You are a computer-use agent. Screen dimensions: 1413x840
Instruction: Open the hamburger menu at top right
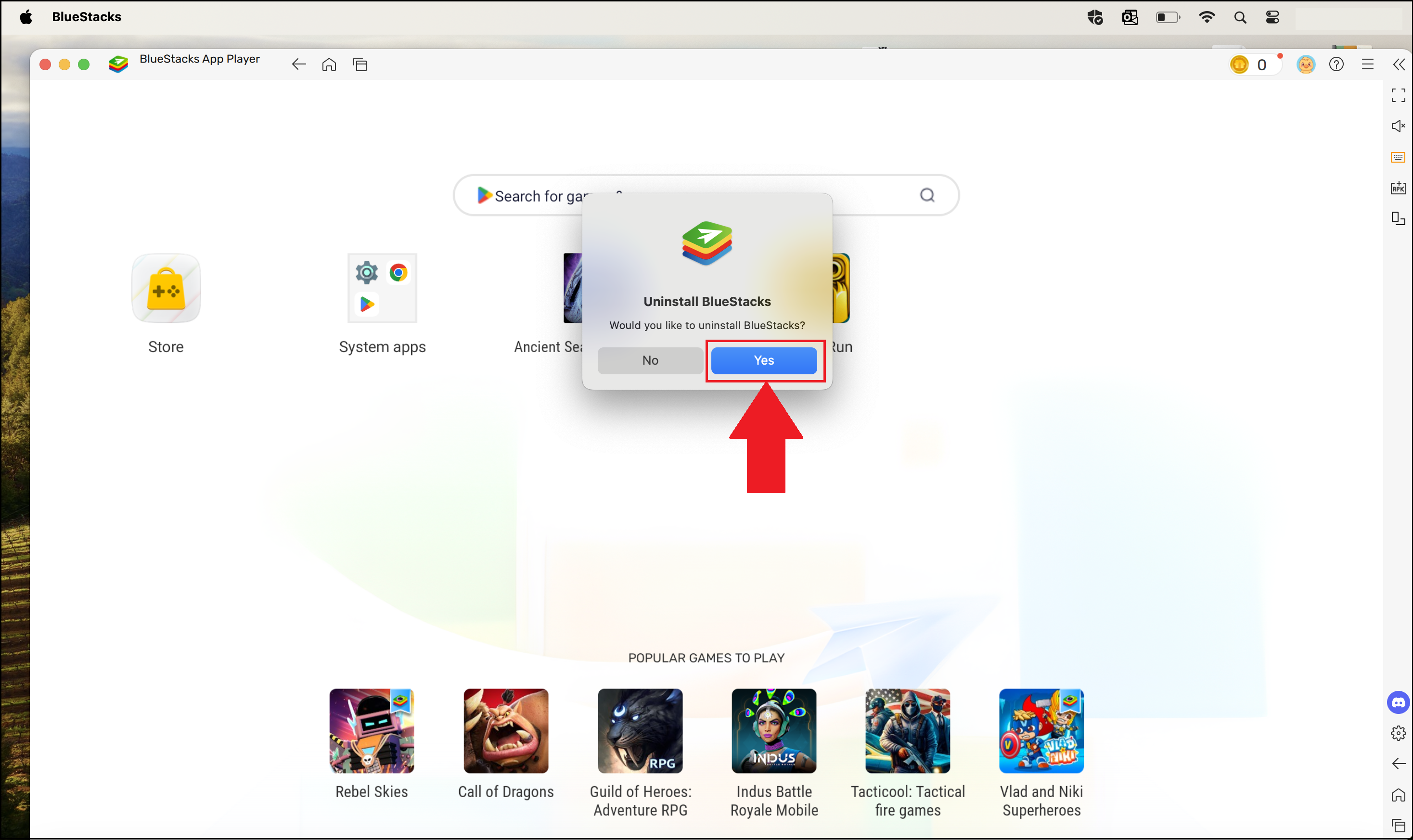[x=1368, y=64]
